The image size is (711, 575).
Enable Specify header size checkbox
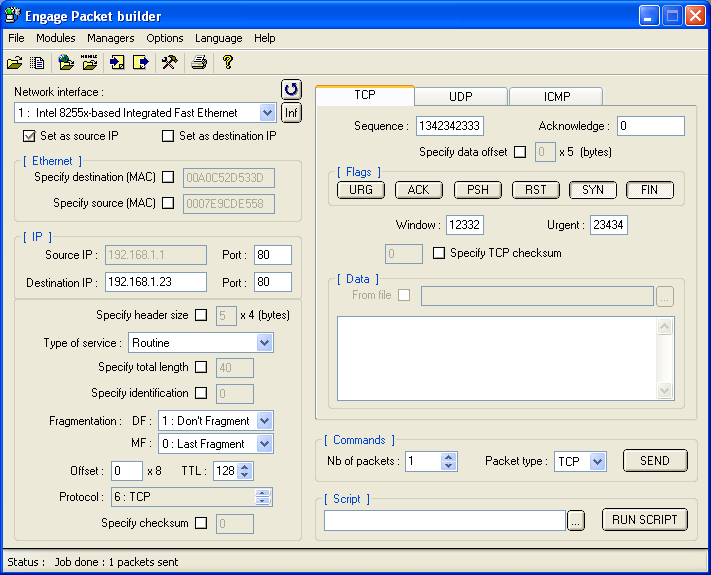pos(201,315)
